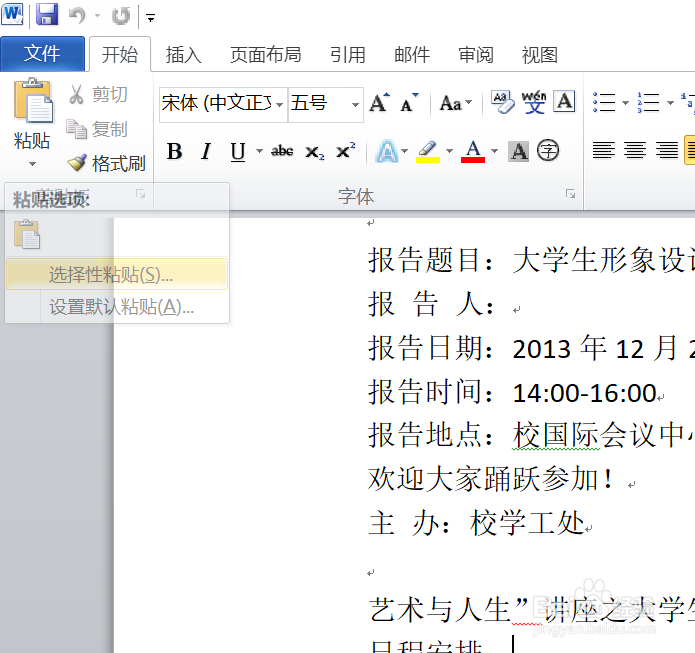Open the Quick Access Toolbar customize dropdown
The height and width of the screenshot is (653, 695).
click(151, 18)
